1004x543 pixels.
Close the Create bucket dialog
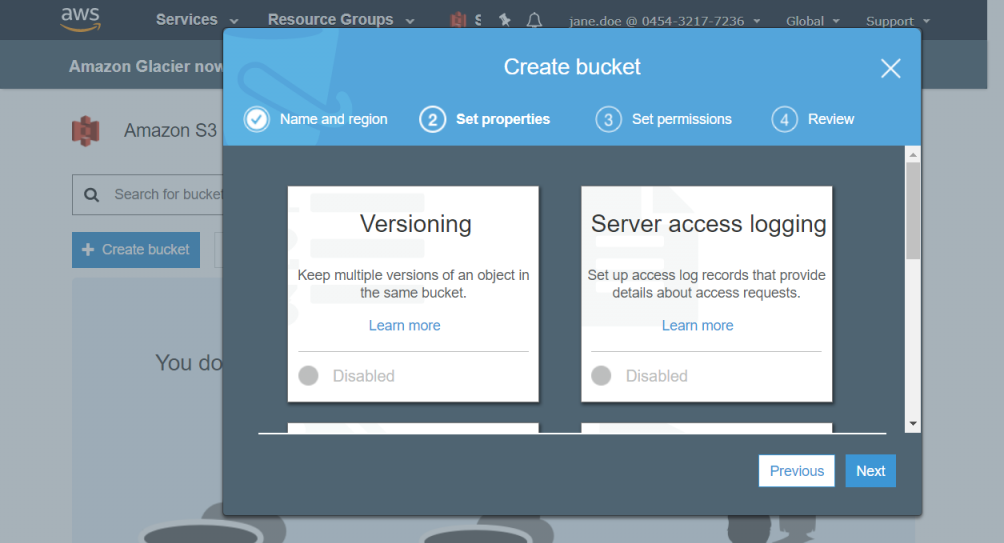(x=890, y=69)
